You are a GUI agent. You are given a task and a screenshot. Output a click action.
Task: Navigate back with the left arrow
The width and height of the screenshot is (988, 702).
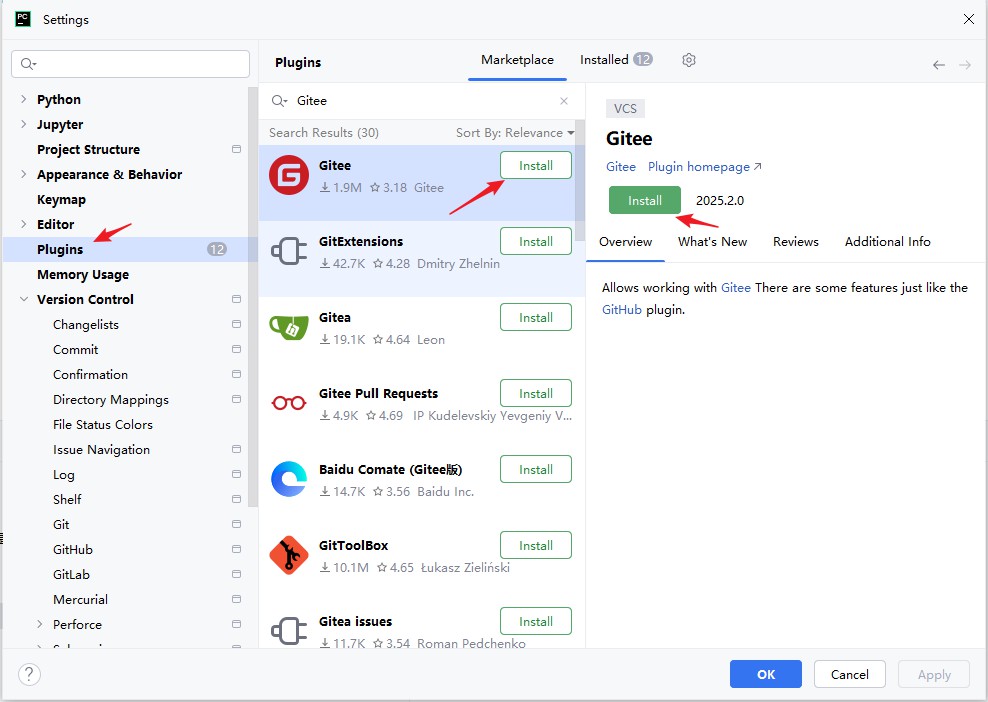939,65
